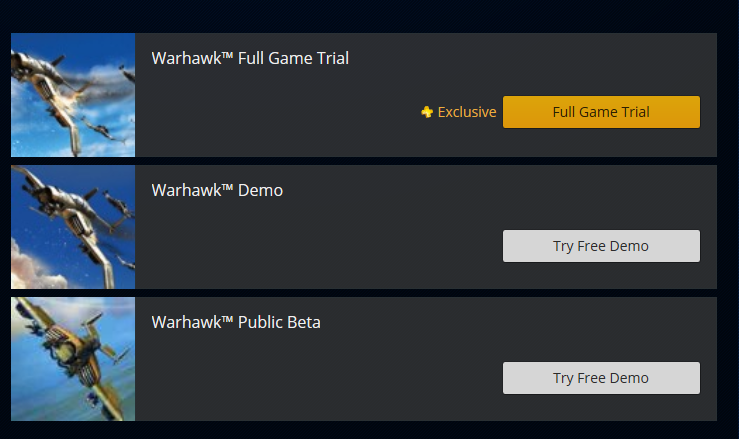Click the dark page background outside the list
Viewport: 739px width, 439px height.
[x=368, y=15]
